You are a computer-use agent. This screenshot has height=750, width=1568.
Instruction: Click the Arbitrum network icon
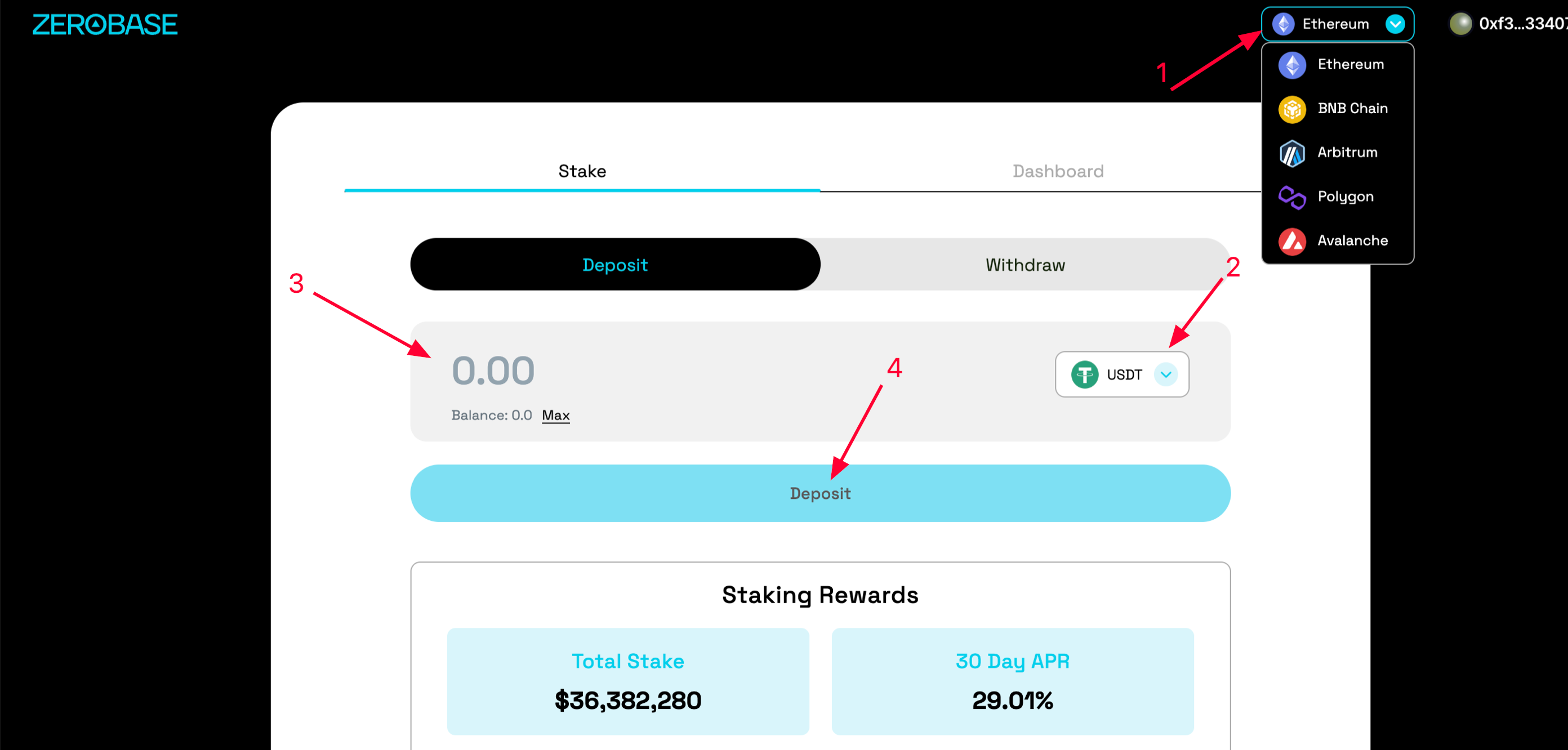tap(1292, 153)
